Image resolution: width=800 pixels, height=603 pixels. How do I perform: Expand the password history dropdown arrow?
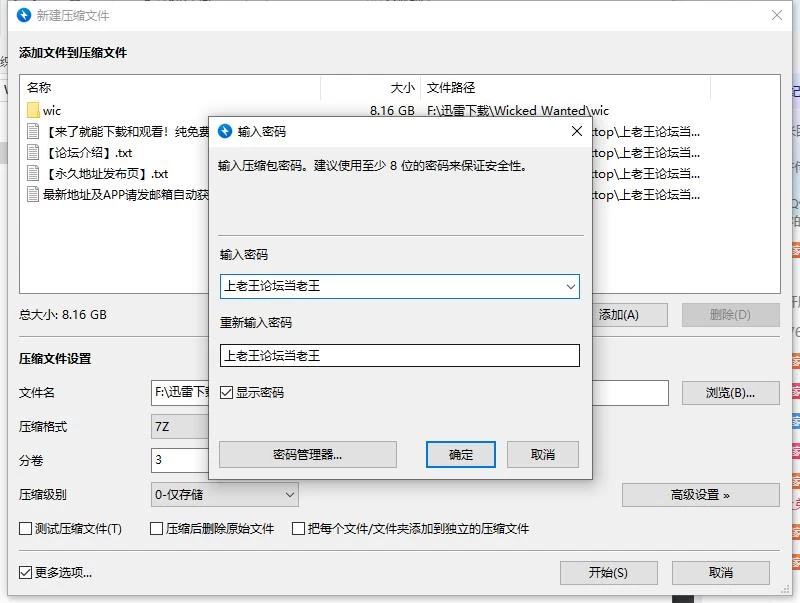pos(570,287)
